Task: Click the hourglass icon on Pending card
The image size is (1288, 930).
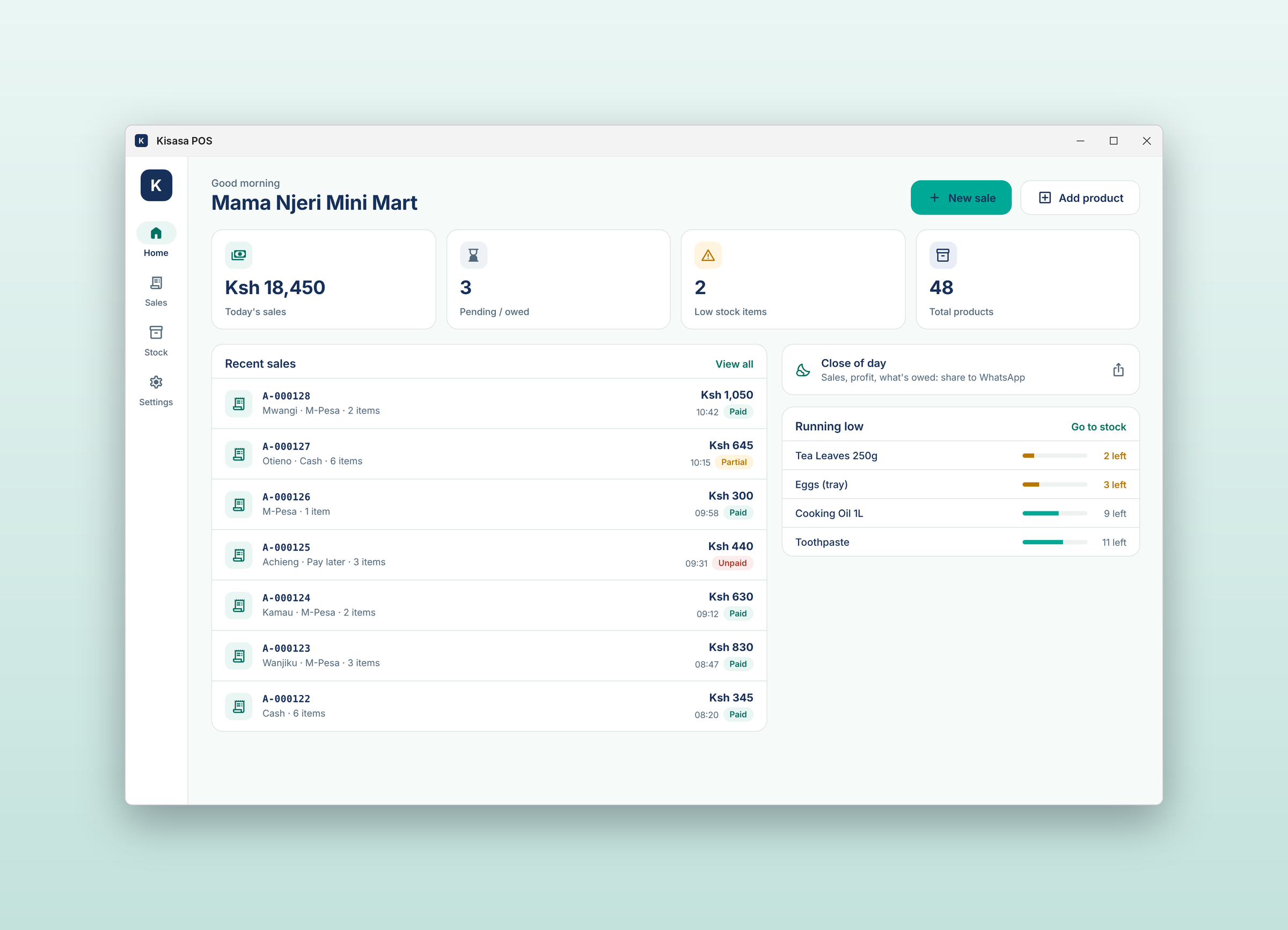Action: point(474,255)
